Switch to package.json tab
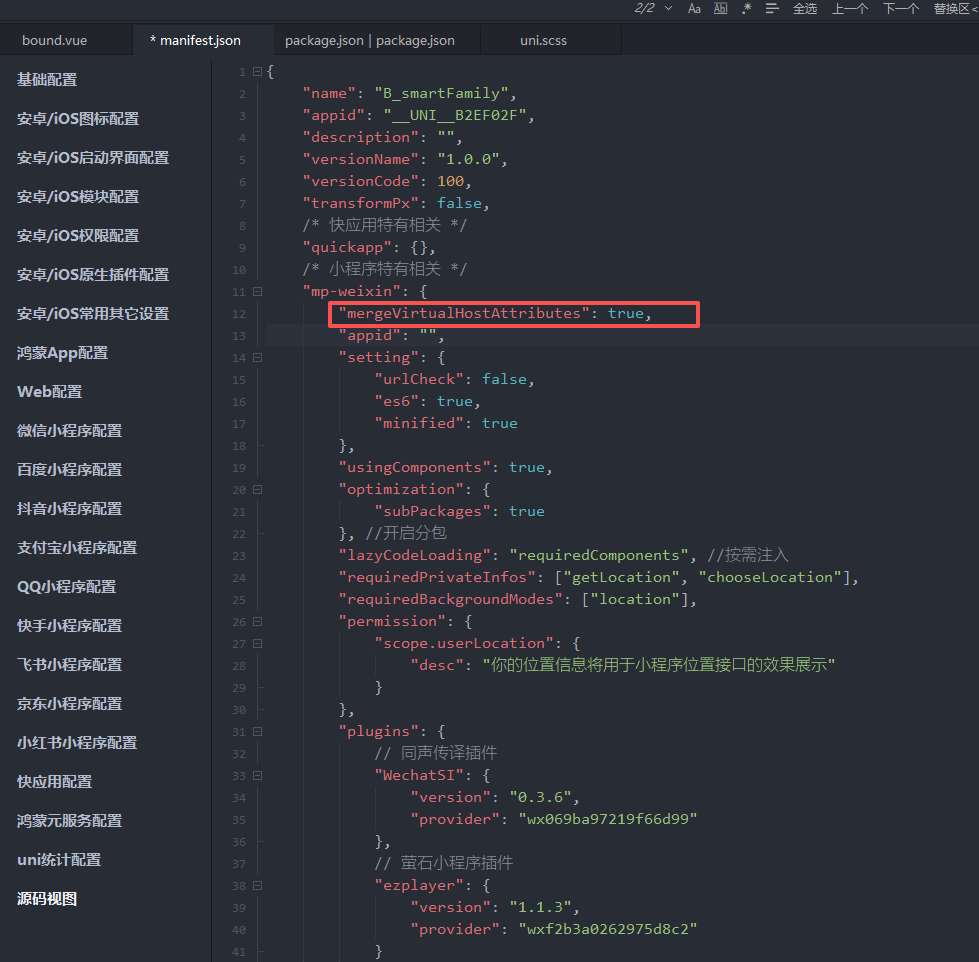This screenshot has height=962, width=979. (369, 40)
